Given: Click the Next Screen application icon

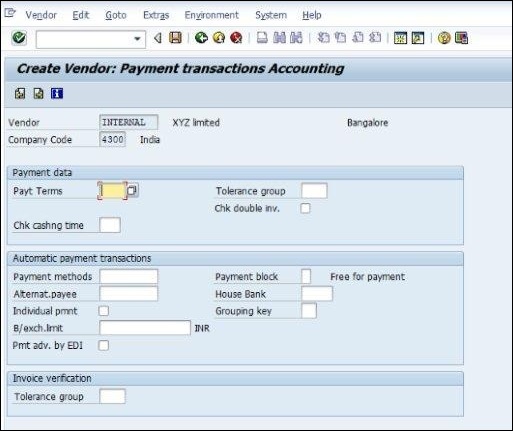Looking at the screenshot, I should [39, 94].
